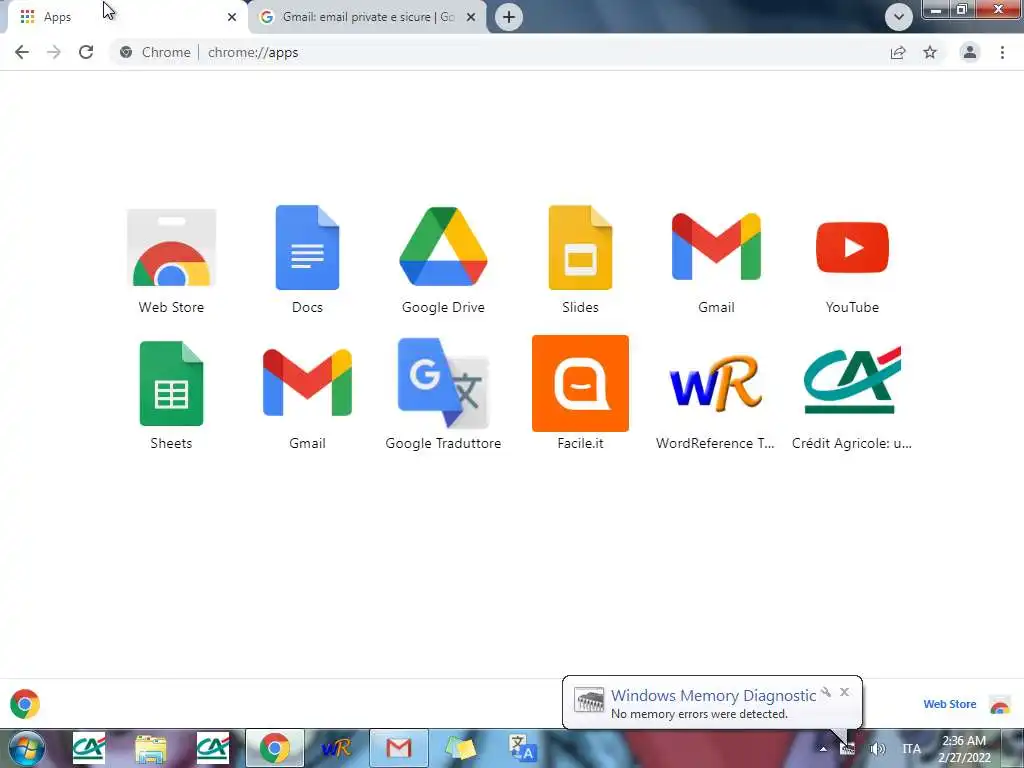The height and width of the screenshot is (768, 1024).
Task: Open the taskbar clock and date
Action: (964, 749)
